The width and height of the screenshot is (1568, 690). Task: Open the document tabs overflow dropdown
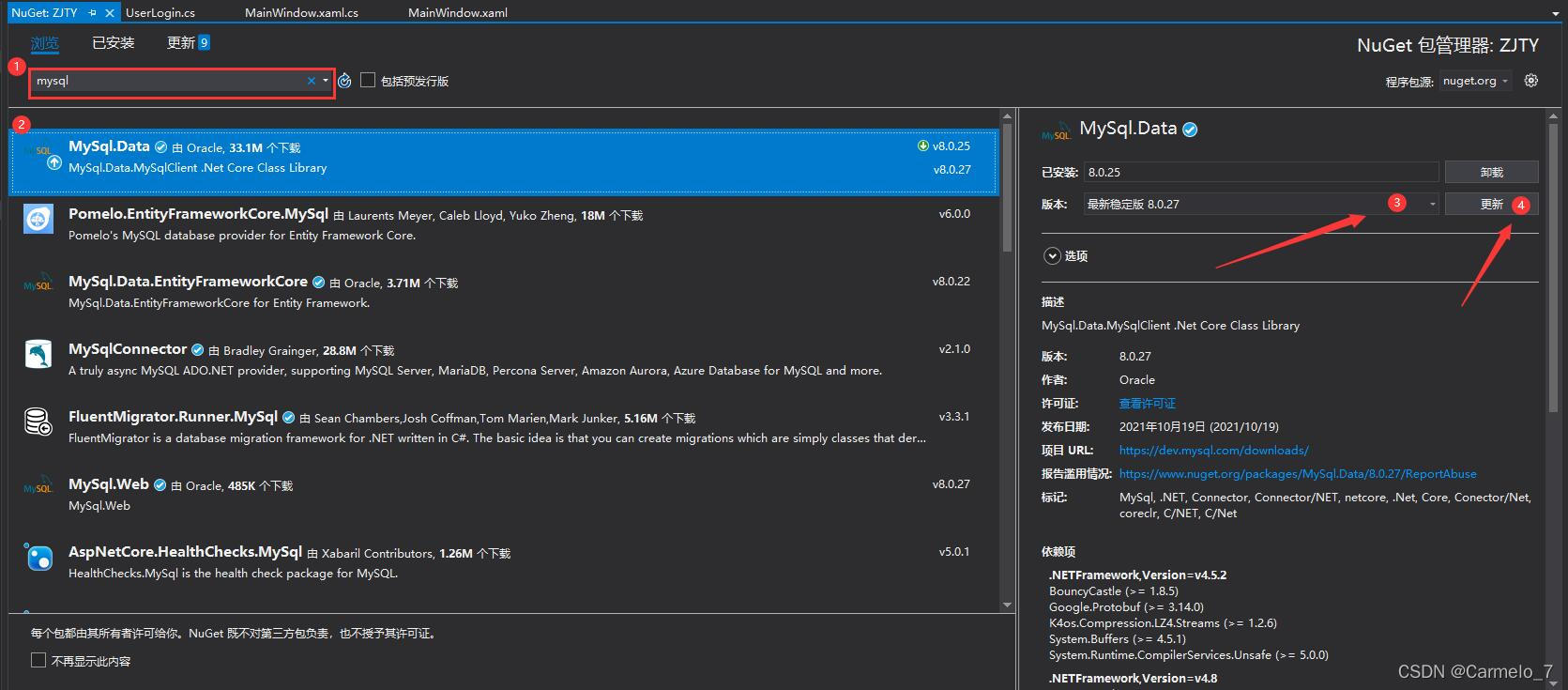[1556, 13]
